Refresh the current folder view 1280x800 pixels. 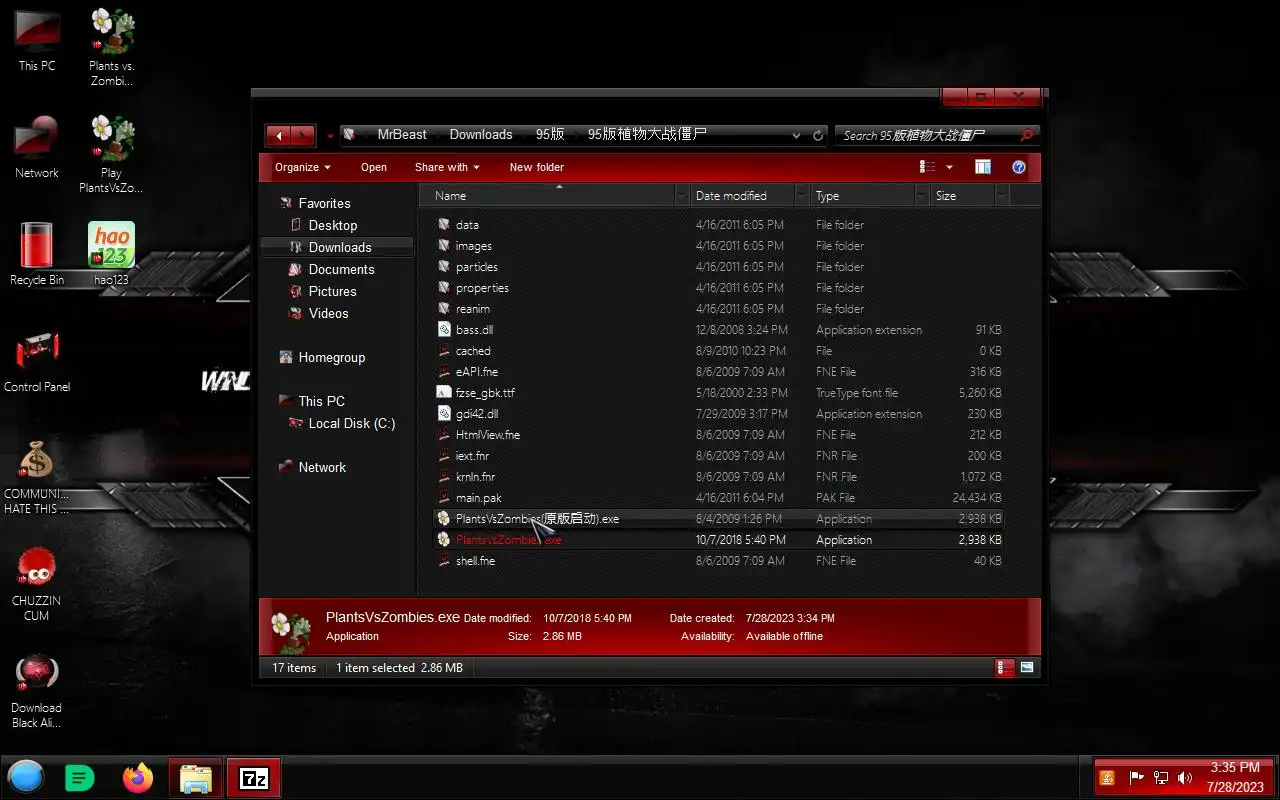click(818, 135)
